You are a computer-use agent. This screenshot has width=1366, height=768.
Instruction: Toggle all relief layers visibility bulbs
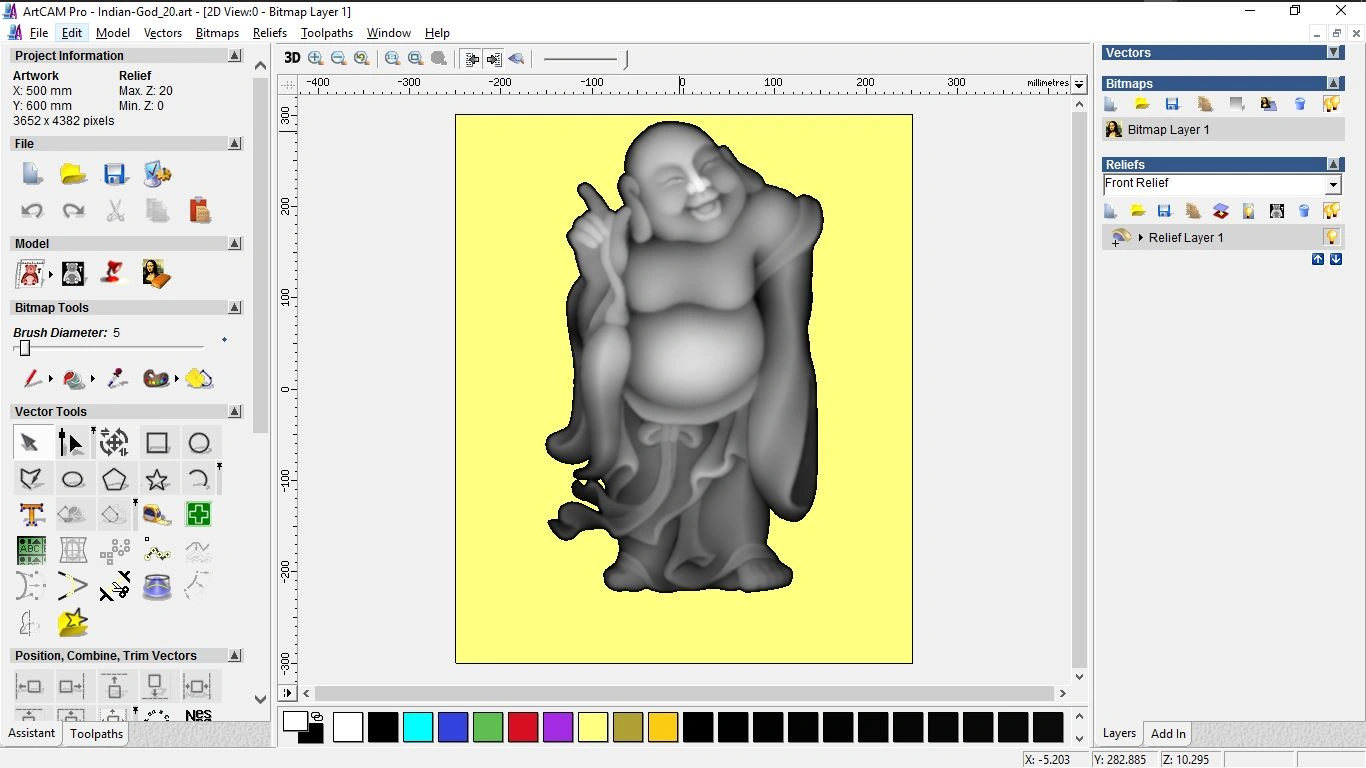(1331, 211)
